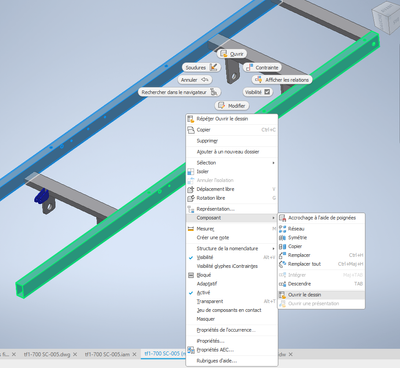Click the Rotation libre icon entry
The width and height of the screenshot is (400, 368).
232,198
